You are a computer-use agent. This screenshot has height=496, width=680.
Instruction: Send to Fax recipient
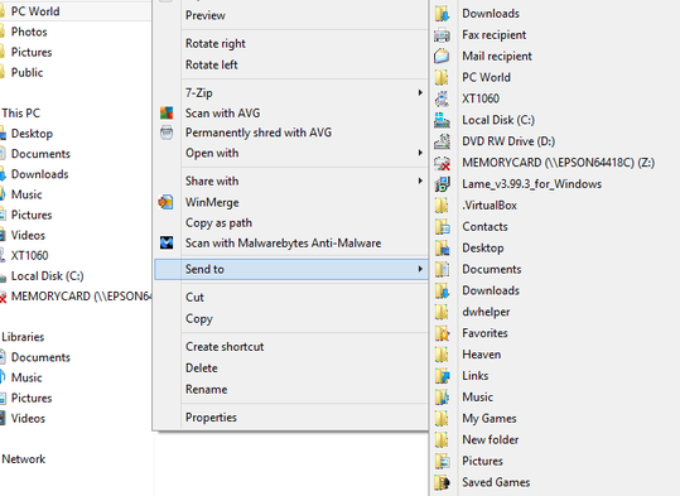494,35
